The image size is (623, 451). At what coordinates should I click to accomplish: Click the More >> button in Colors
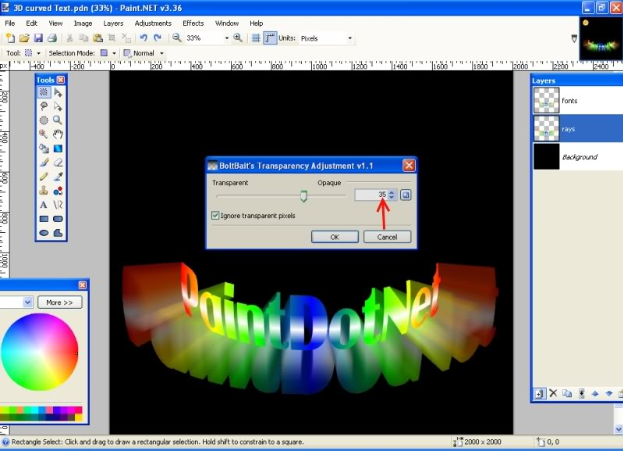(x=60, y=302)
